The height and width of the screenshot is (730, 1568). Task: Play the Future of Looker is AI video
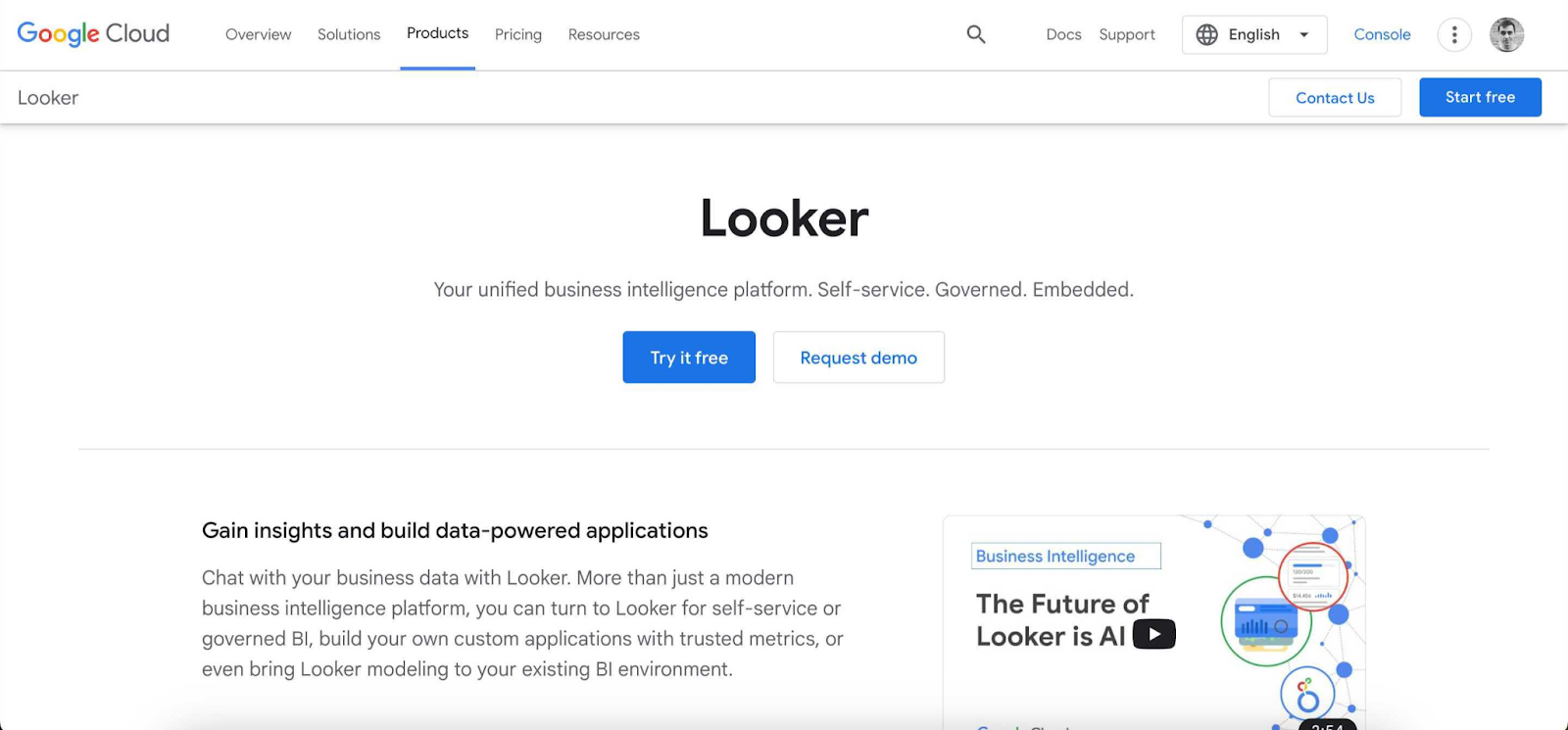click(x=1153, y=634)
